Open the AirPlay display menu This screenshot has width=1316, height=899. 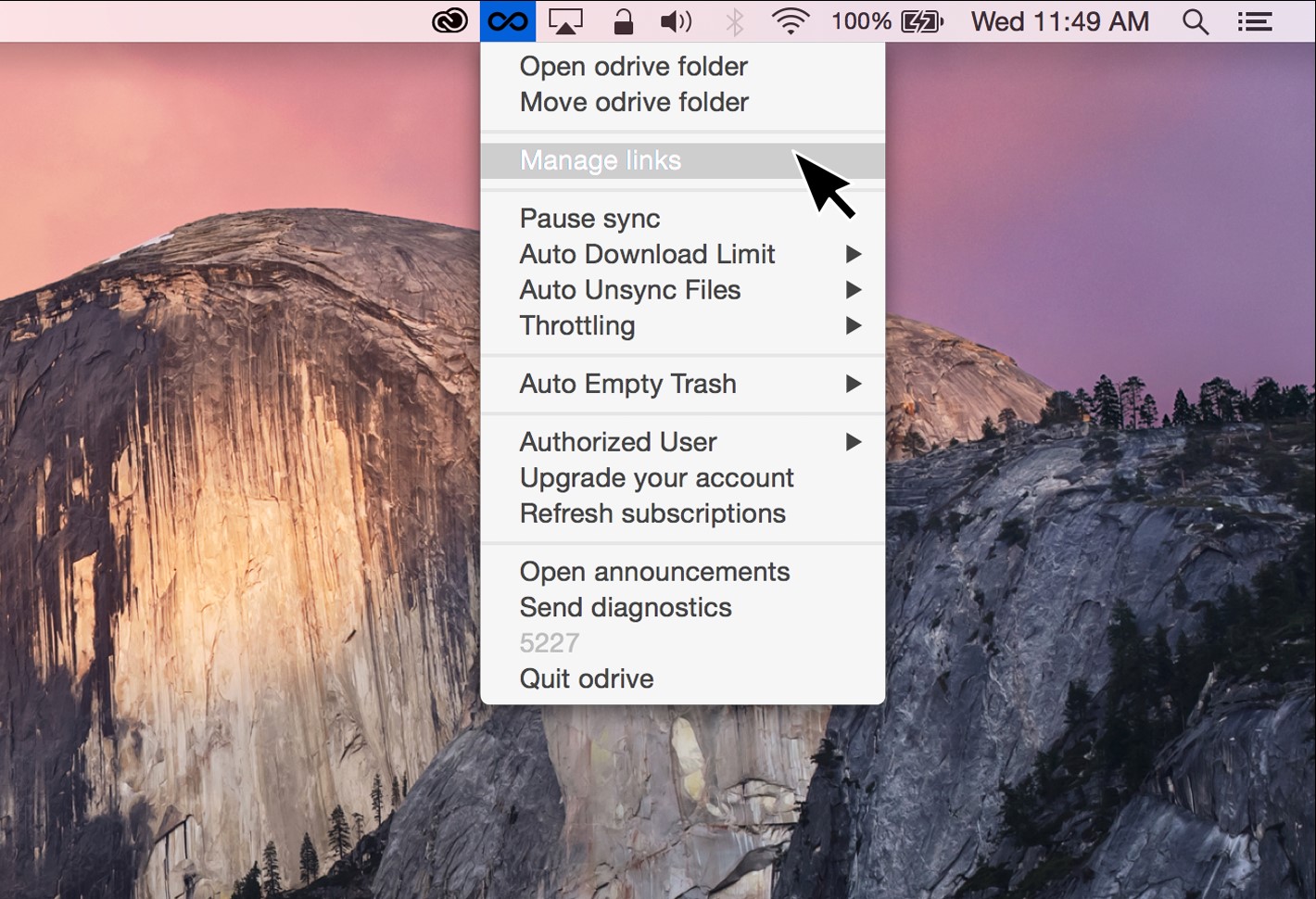pyautogui.click(x=565, y=20)
